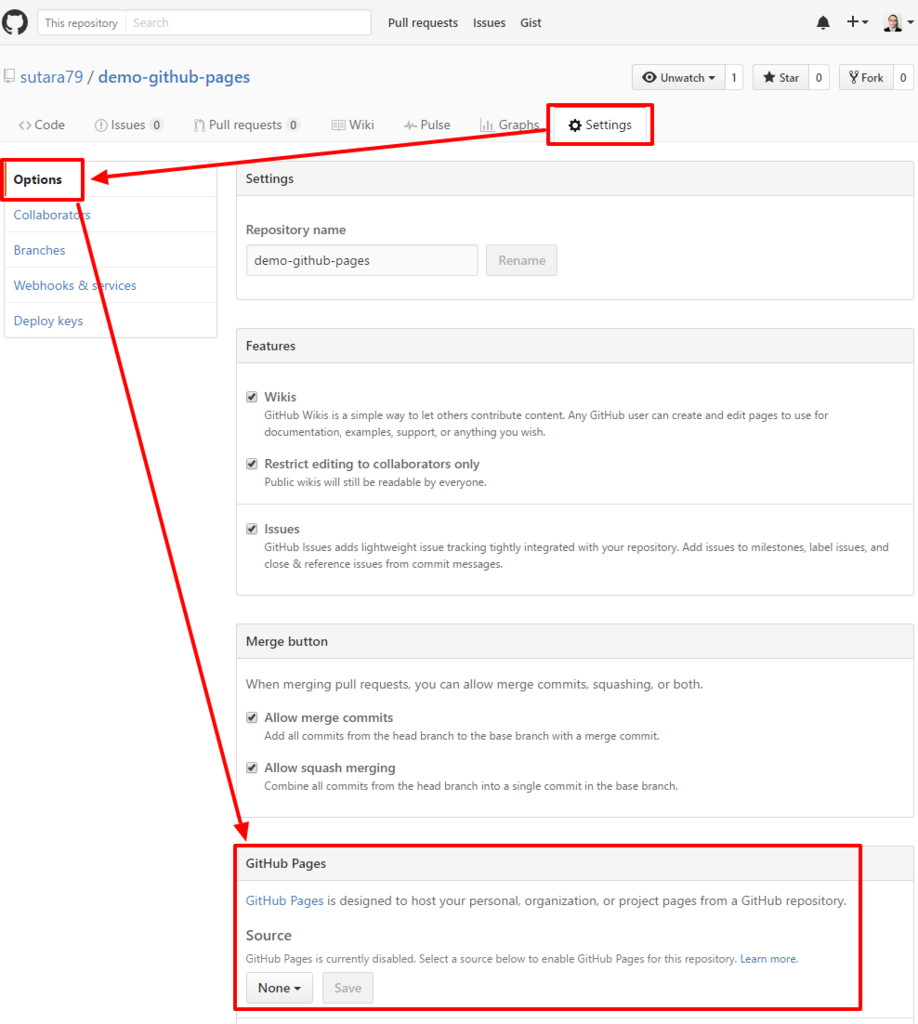The width and height of the screenshot is (918, 1024).
Task: Open the None source dropdown
Action: (279, 988)
